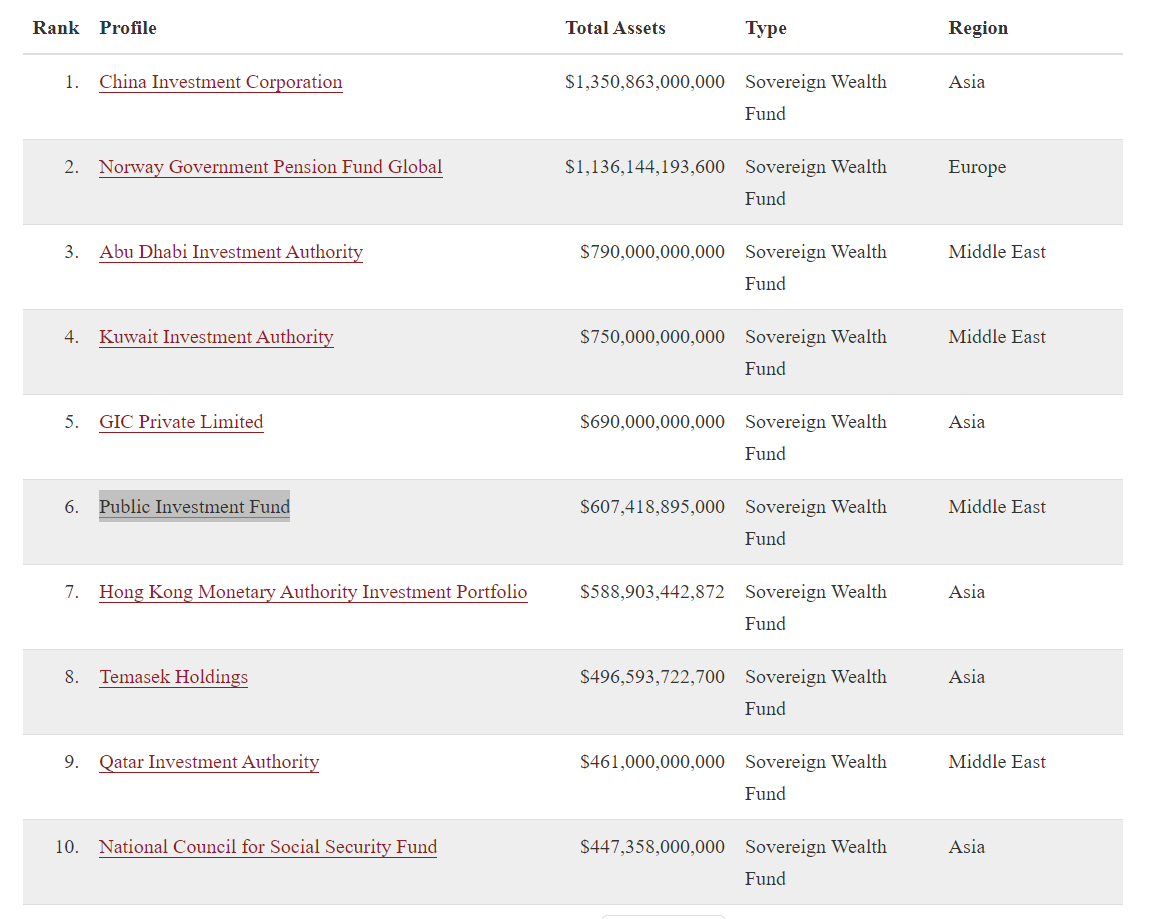Viewport: 1159px width, 919px height.
Task: Go to the Temasek Holdings profile
Action: pos(173,677)
